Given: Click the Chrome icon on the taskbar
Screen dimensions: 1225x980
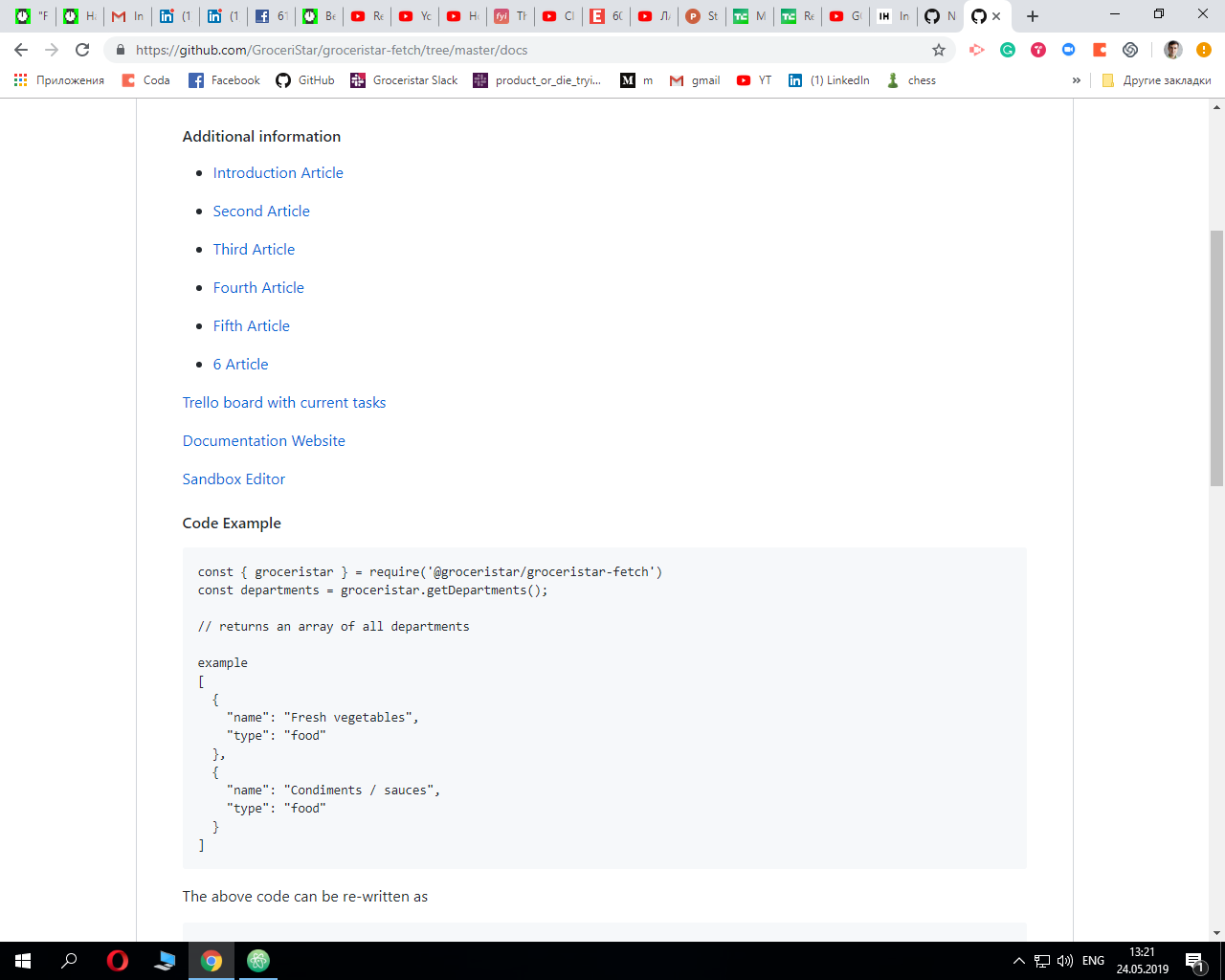Looking at the screenshot, I should (x=212, y=961).
